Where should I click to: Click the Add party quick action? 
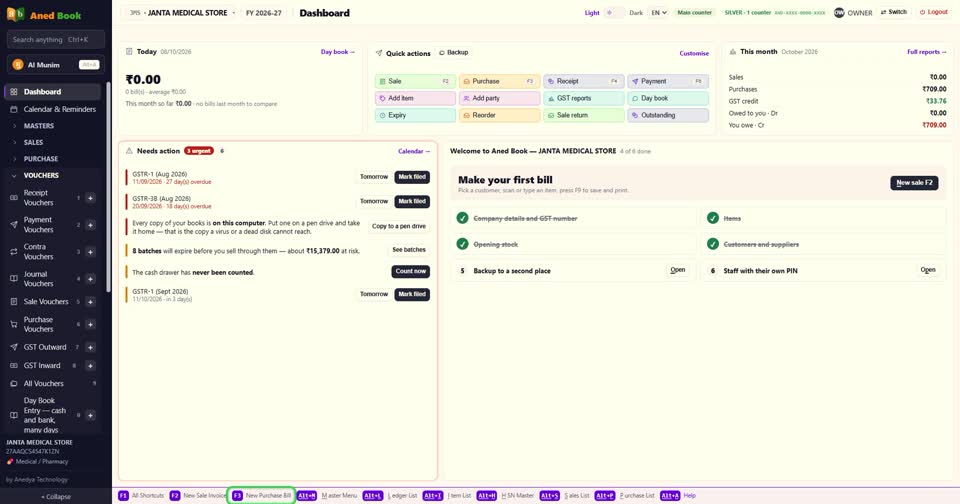click(500, 98)
